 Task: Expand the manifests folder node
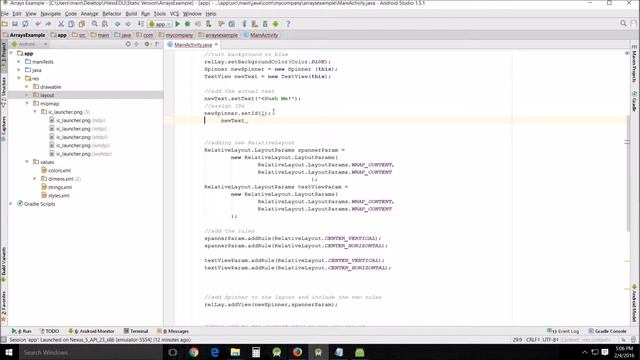coord(19,62)
